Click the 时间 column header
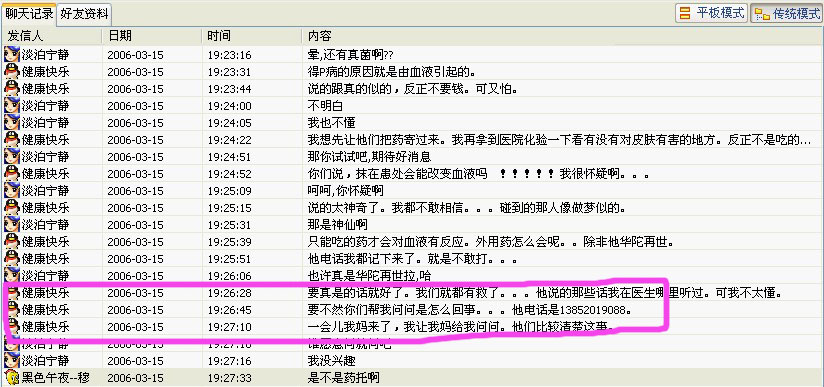The image size is (824, 387). (x=252, y=36)
